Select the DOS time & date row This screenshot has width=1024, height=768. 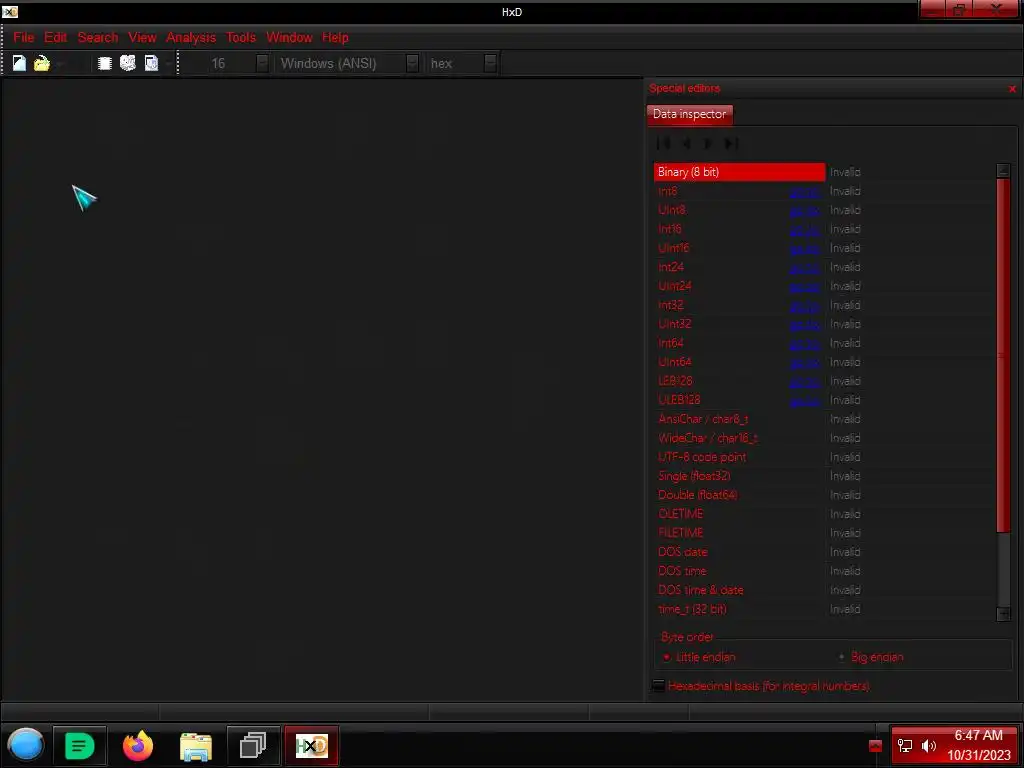point(739,590)
